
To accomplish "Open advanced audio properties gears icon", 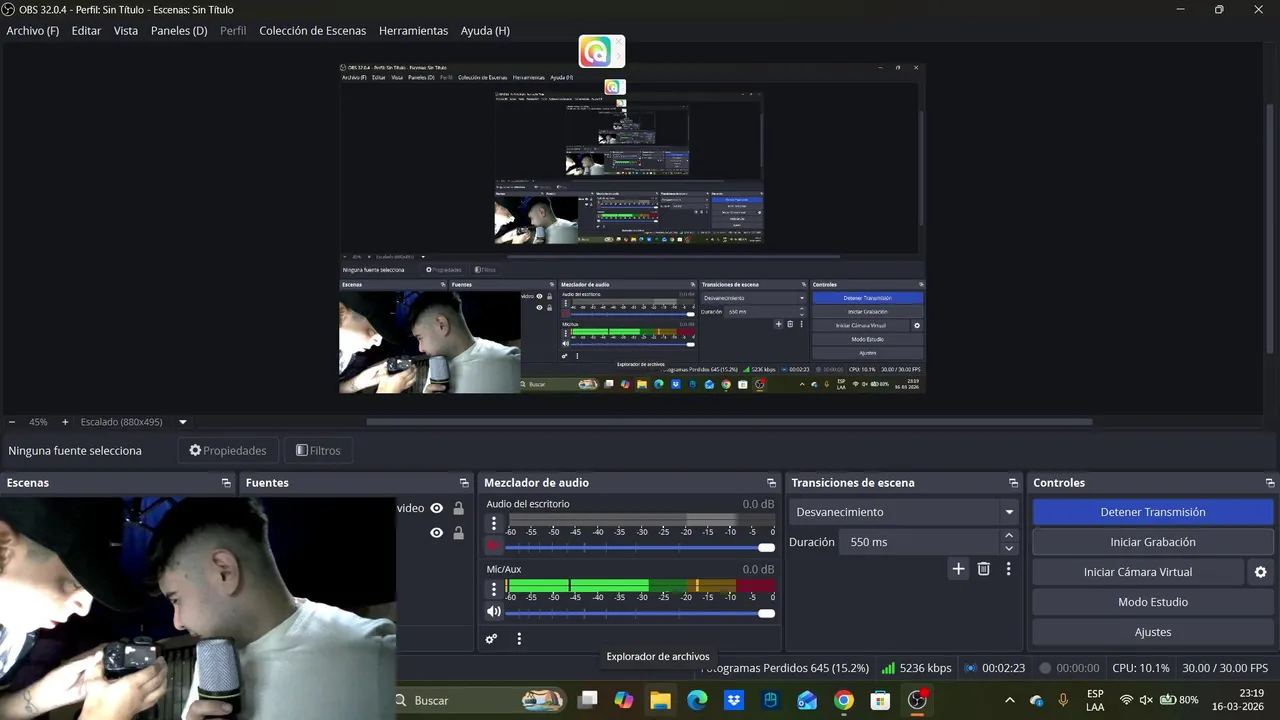I will (x=491, y=639).
